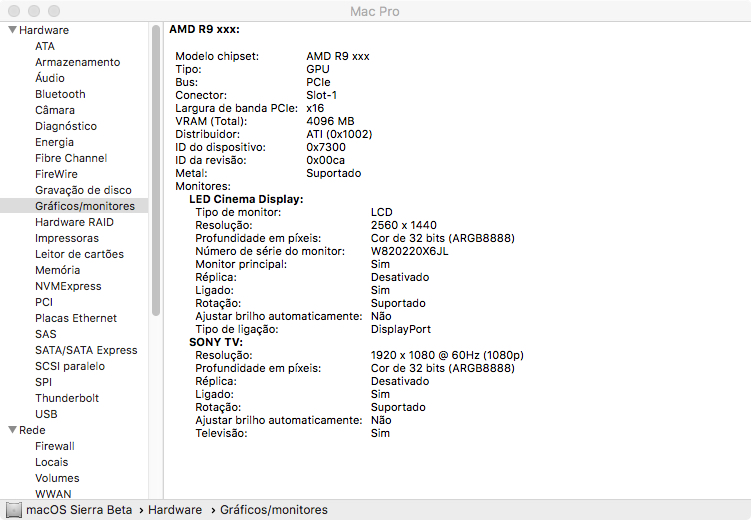Click the ATI (0x1002) vendor value
This screenshot has height=520, width=751.
click(x=339, y=134)
